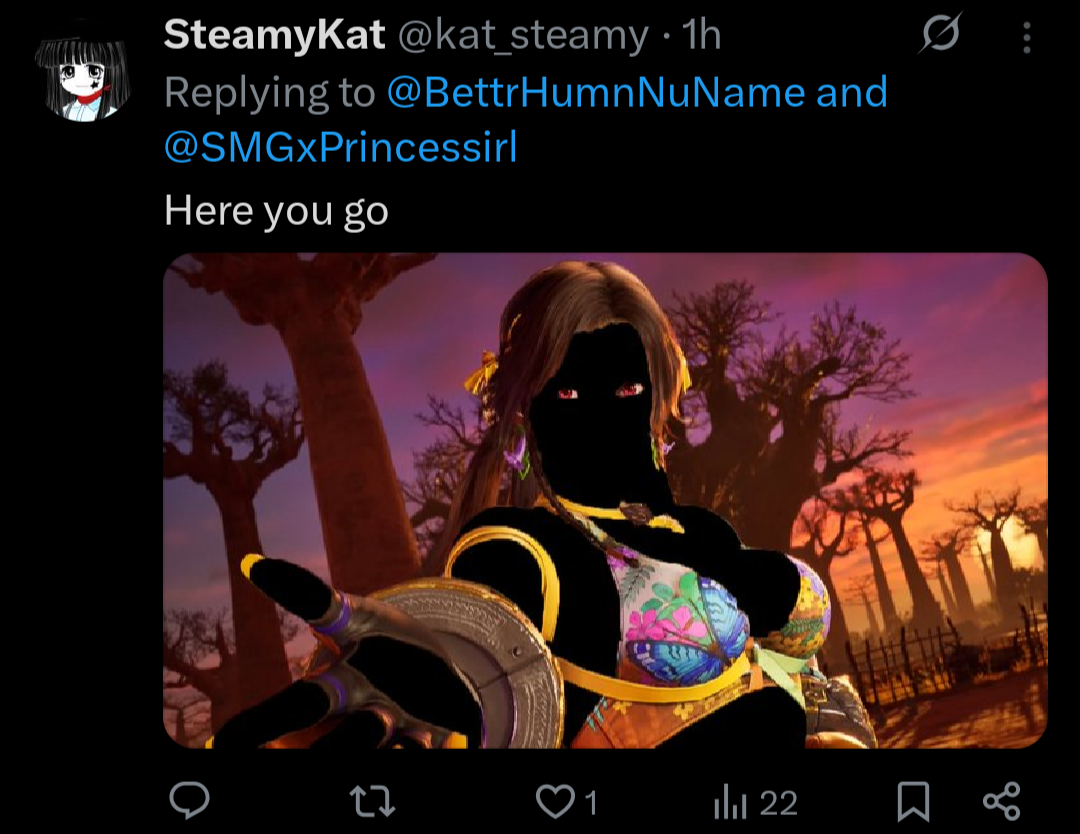Screen dimensions: 1080x834
Task: Click the like count number 1
Action: point(590,803)
